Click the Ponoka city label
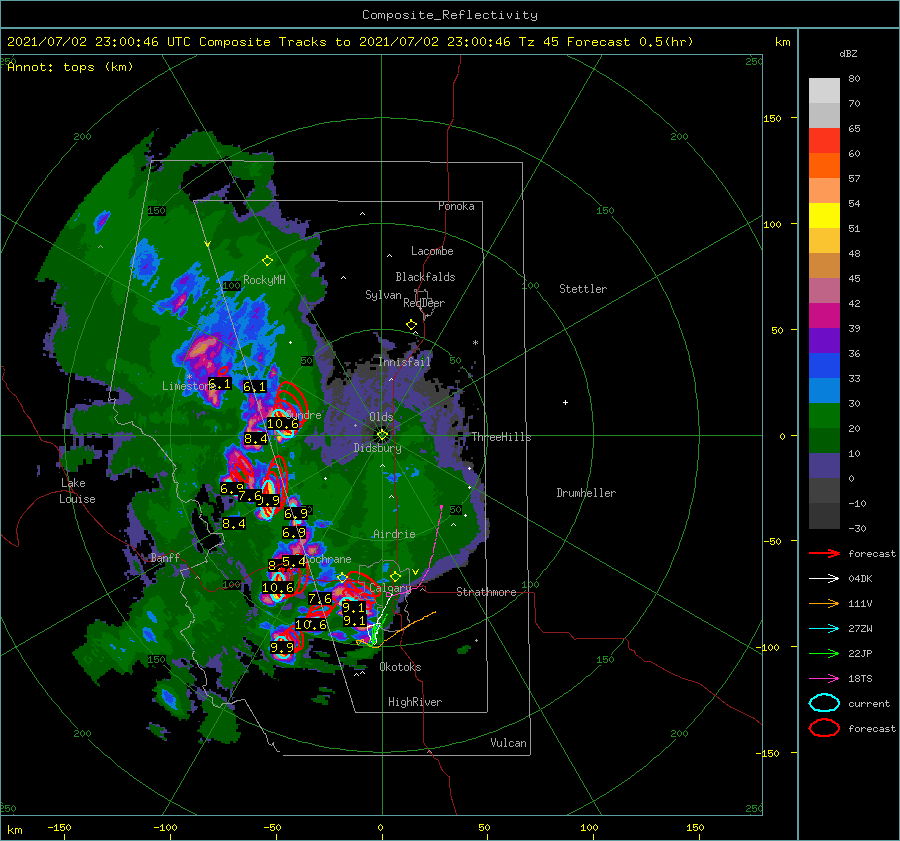Screen dimensions: 900x841 coord(456,206)
